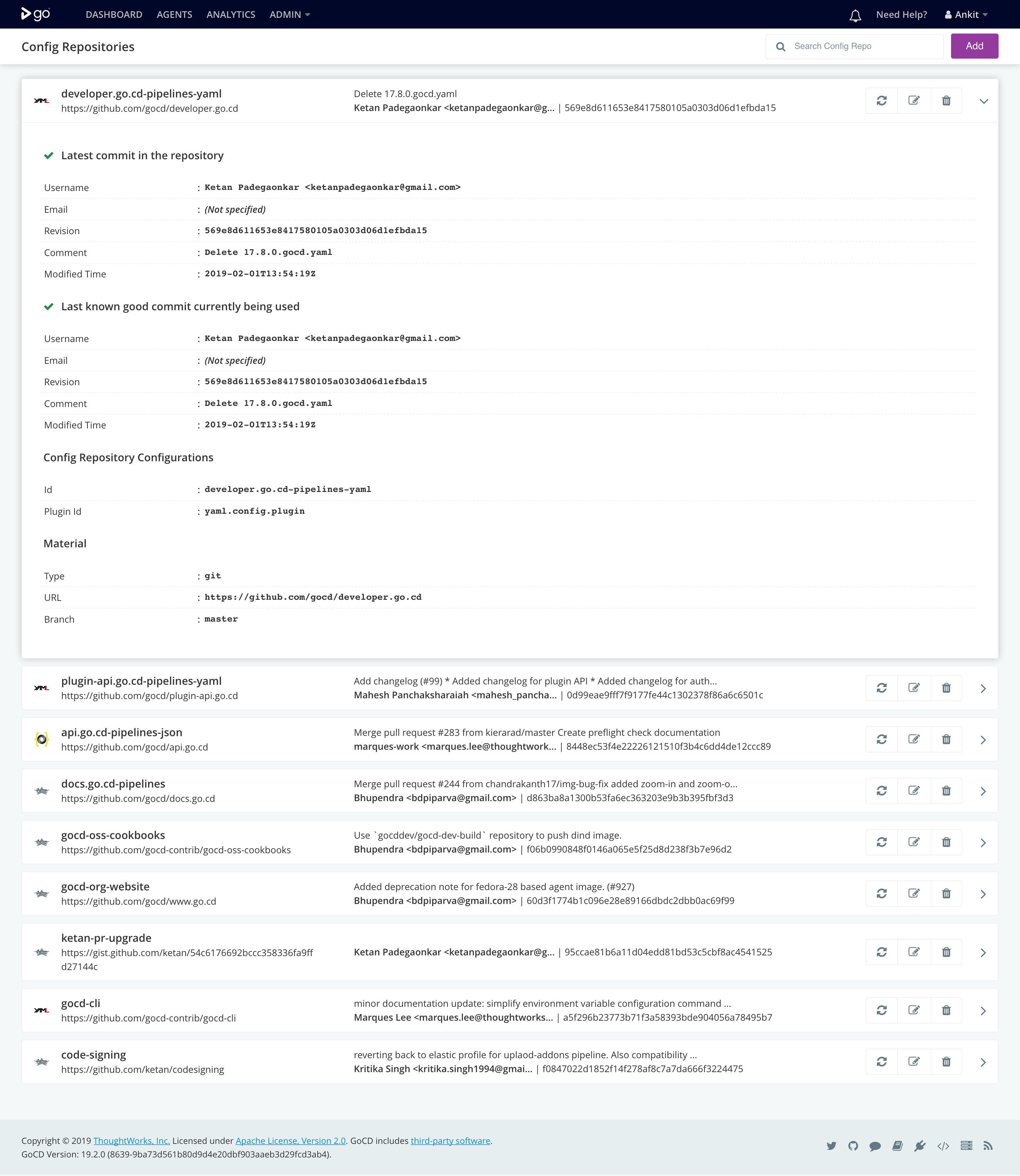
Task: Delete the docs.go.cd-pipelines repo
Action: point(946,790)
